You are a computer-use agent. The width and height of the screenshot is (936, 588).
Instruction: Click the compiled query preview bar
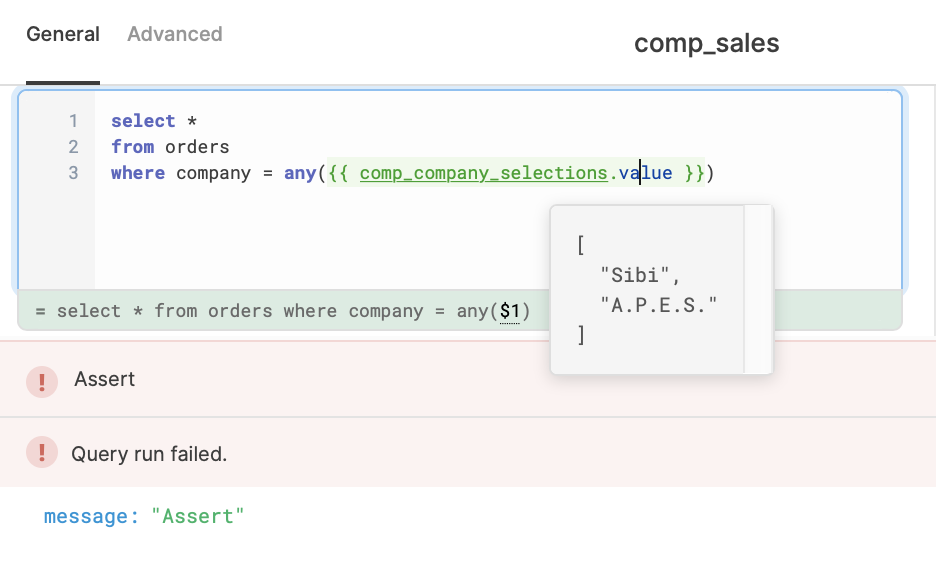click(300, 311)
